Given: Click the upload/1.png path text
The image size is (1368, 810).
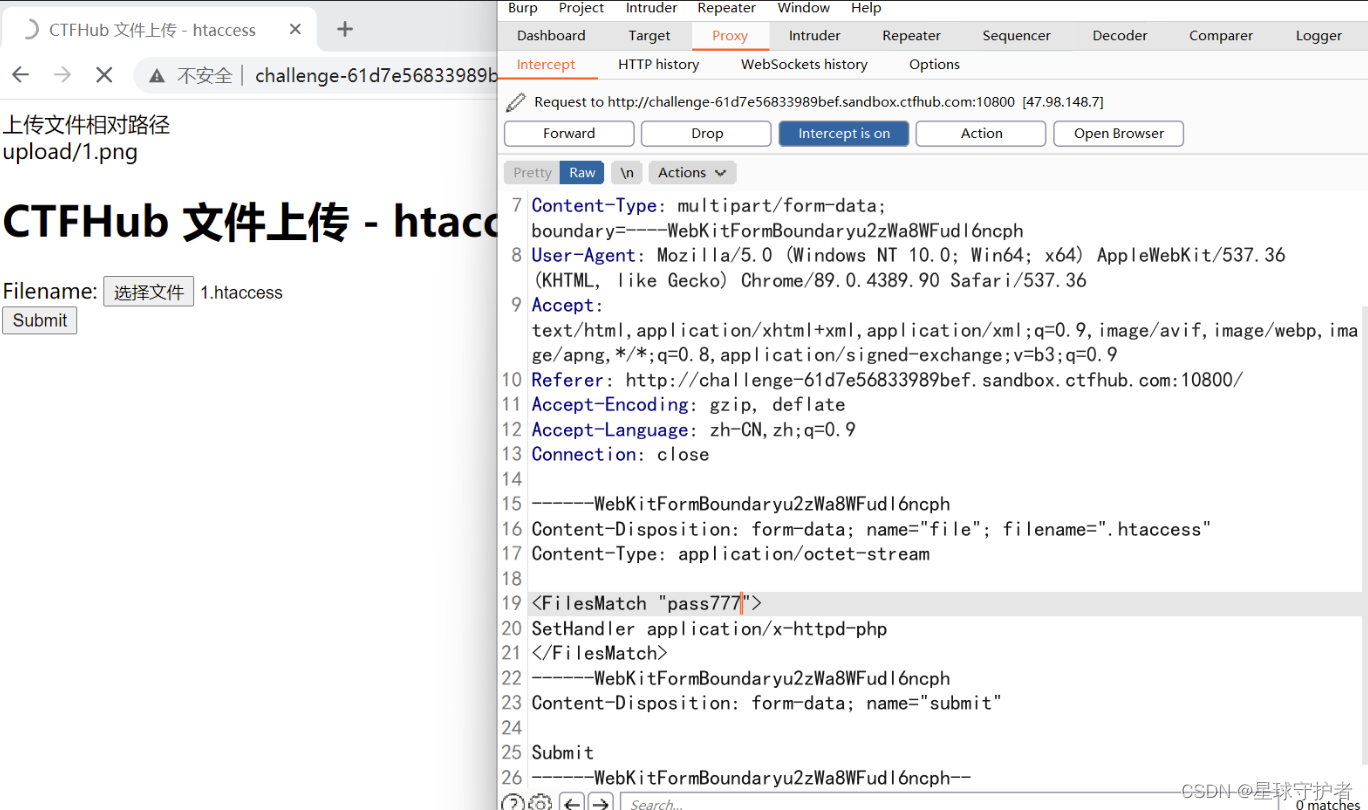Looking at the screenshot, I should (70, 153).
